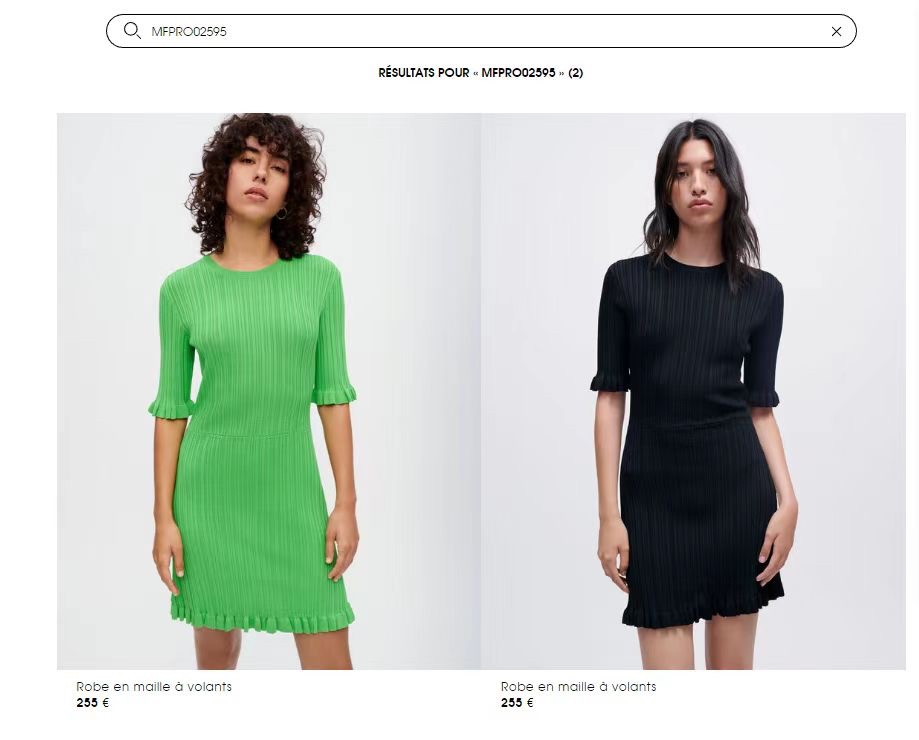Click the gold hoop earring on the curly-haired model
The height and width of the screenshot is (740, 919).
tap(281, 213)
